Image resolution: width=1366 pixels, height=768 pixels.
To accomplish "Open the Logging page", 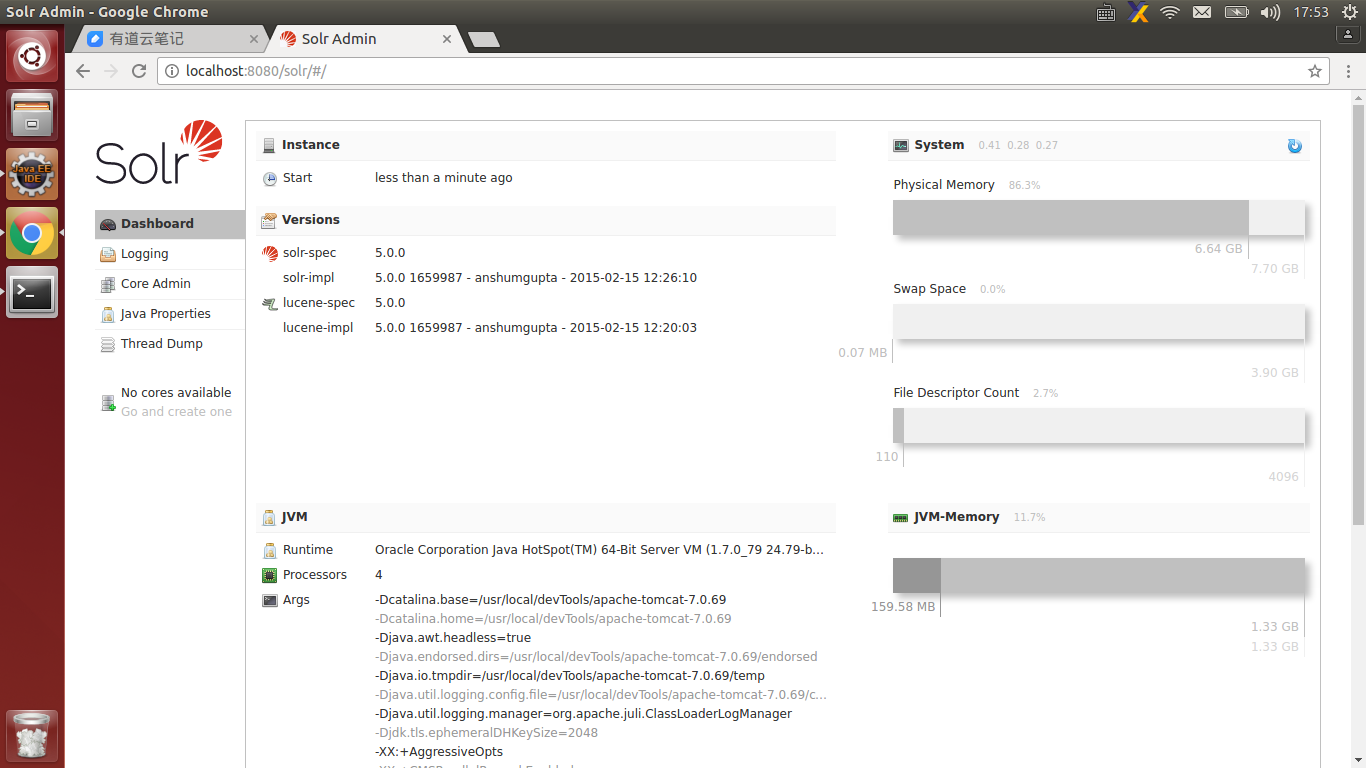I will pos(170,254).
